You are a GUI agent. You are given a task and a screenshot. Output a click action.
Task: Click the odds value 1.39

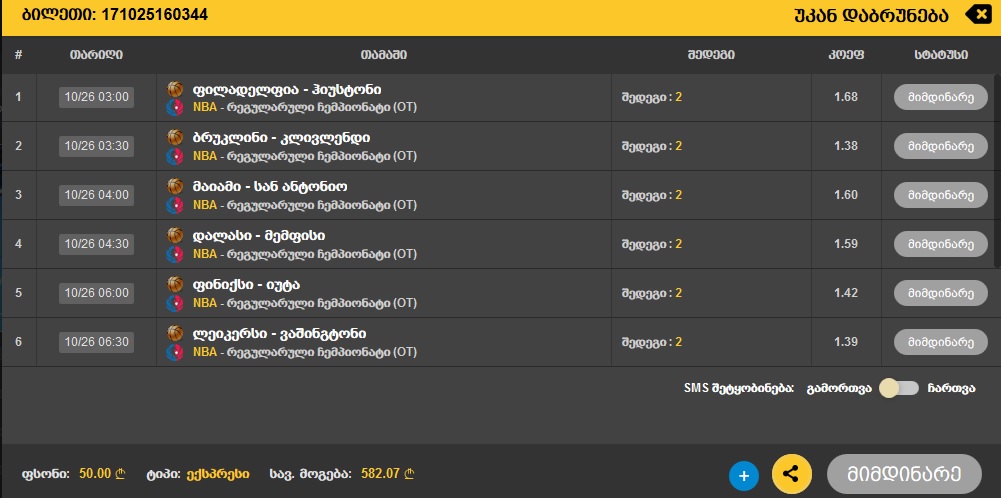pyautogui.click(x=846, y=342)
